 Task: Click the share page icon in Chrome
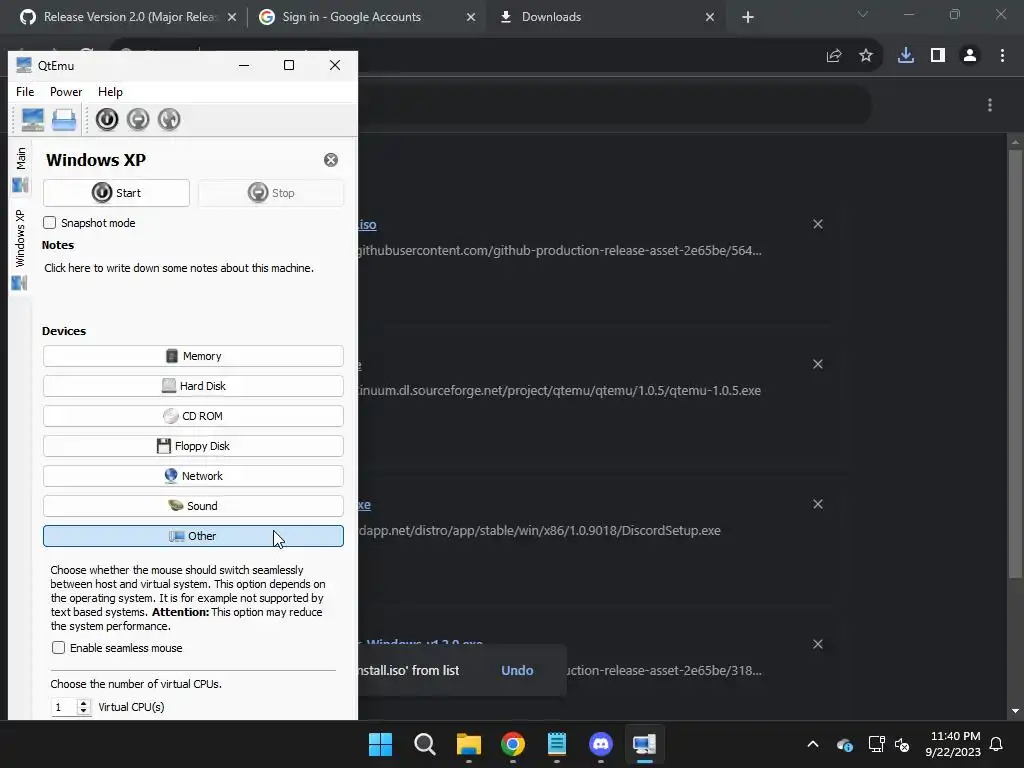(834, 56)
